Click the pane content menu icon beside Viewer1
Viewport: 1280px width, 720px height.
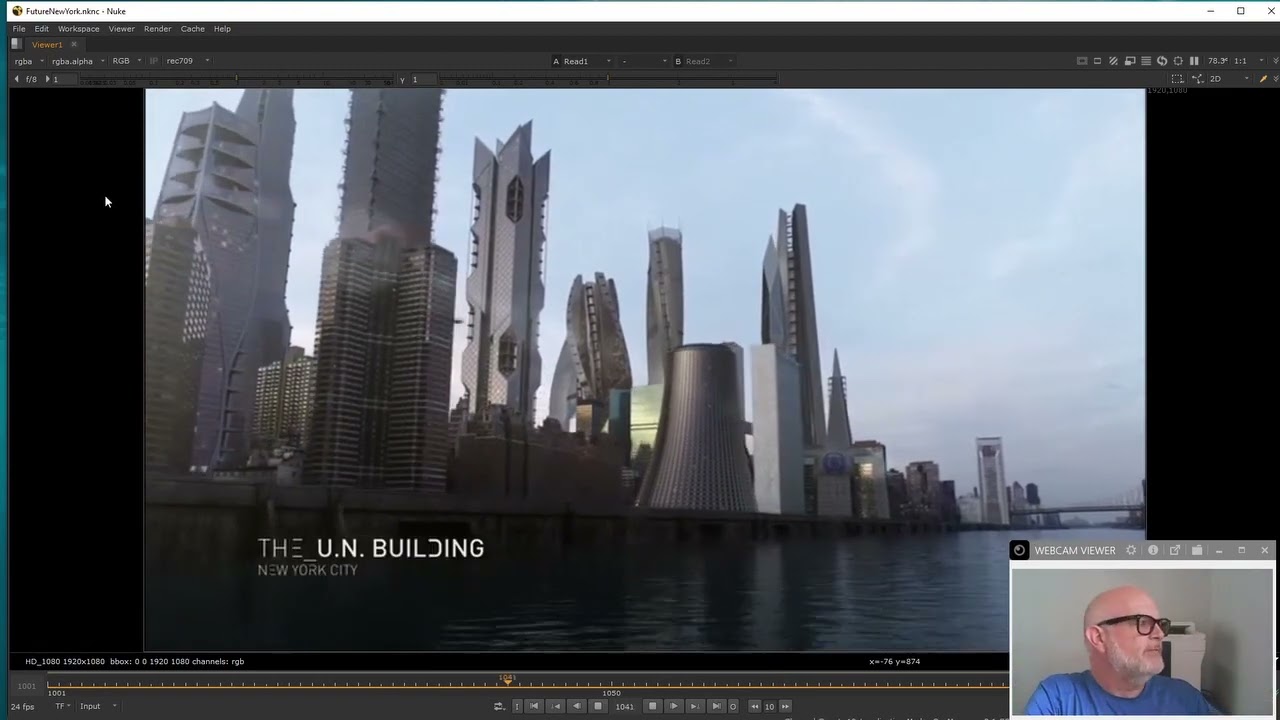click(x=16, y=45)
